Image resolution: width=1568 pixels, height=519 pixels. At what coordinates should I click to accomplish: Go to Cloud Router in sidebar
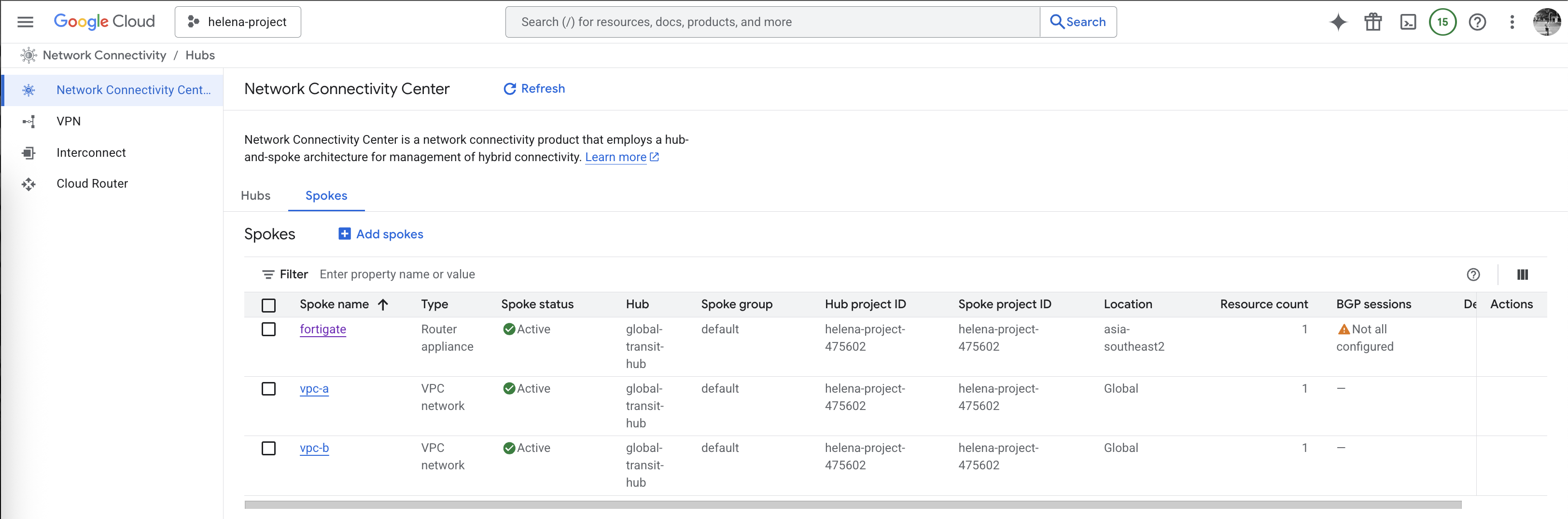coord(92,184)
